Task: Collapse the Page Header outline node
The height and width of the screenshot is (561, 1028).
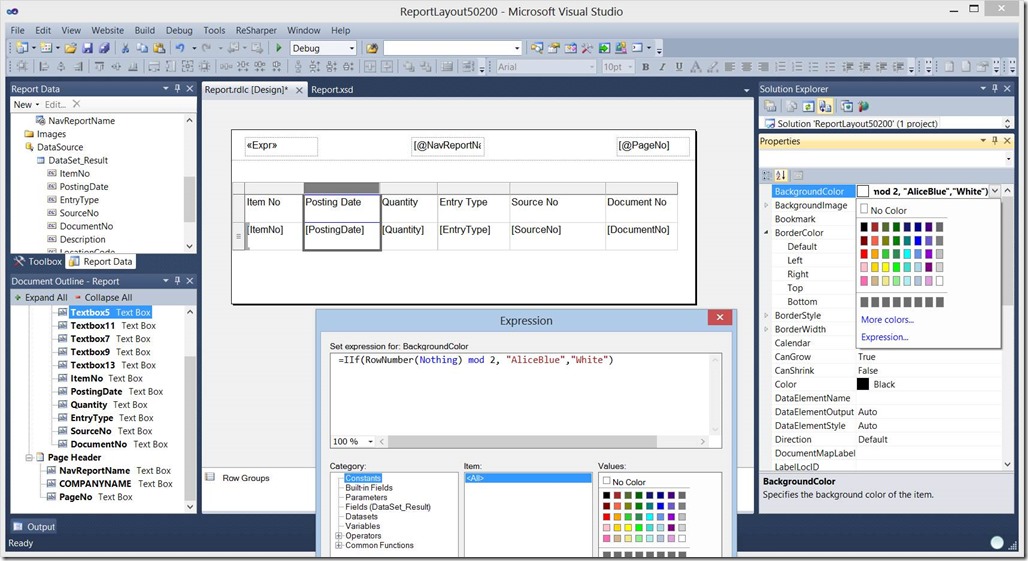Action: [x=29, y=457]
